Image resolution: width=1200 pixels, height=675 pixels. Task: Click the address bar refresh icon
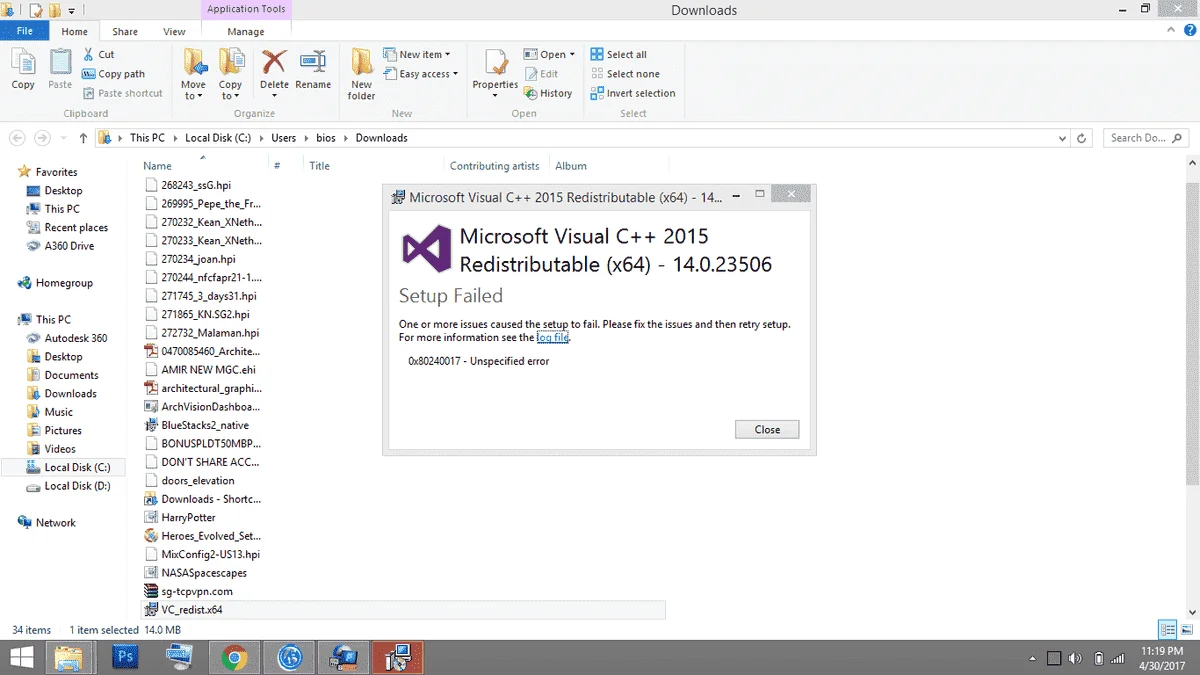point(1082,138)
